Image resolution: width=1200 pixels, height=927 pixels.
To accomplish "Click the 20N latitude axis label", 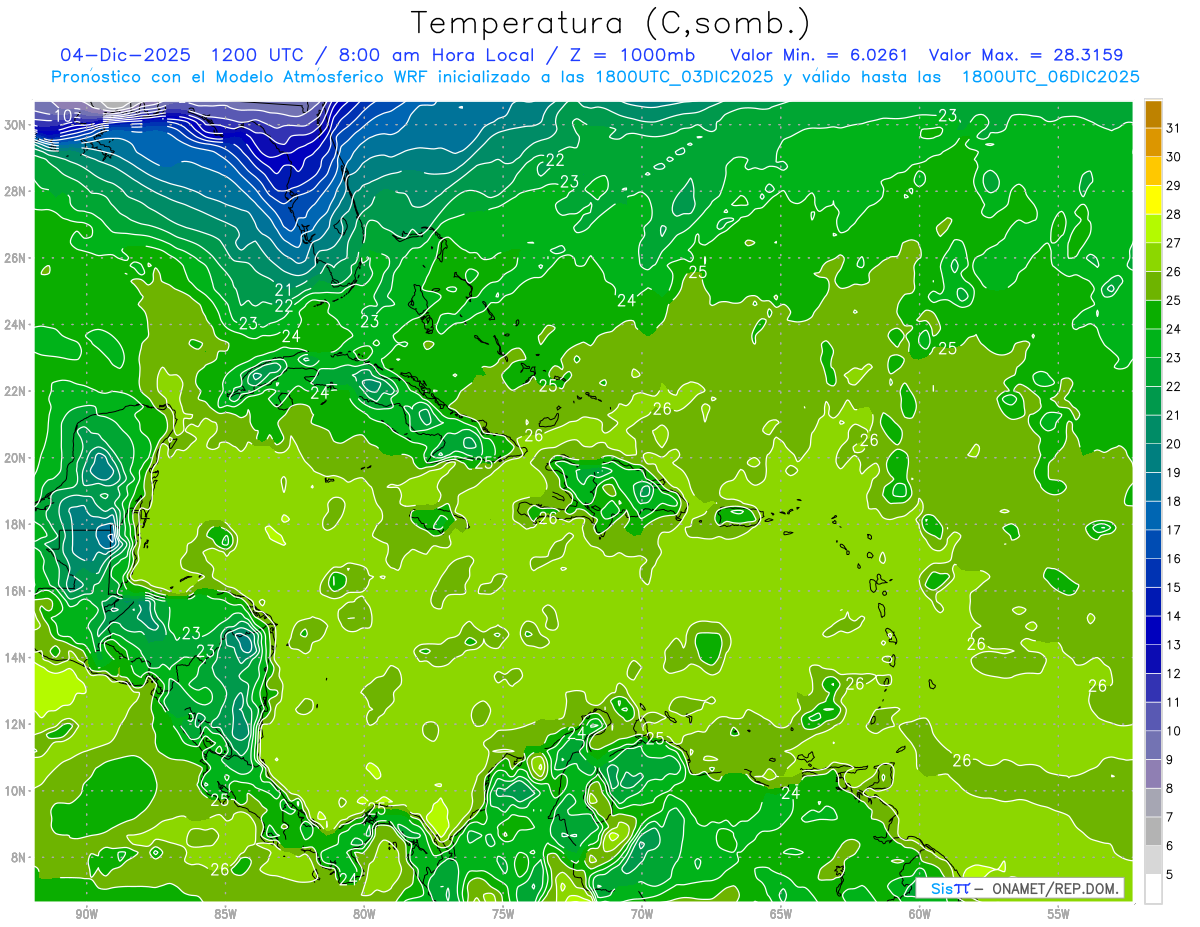I will click(17, 458).
